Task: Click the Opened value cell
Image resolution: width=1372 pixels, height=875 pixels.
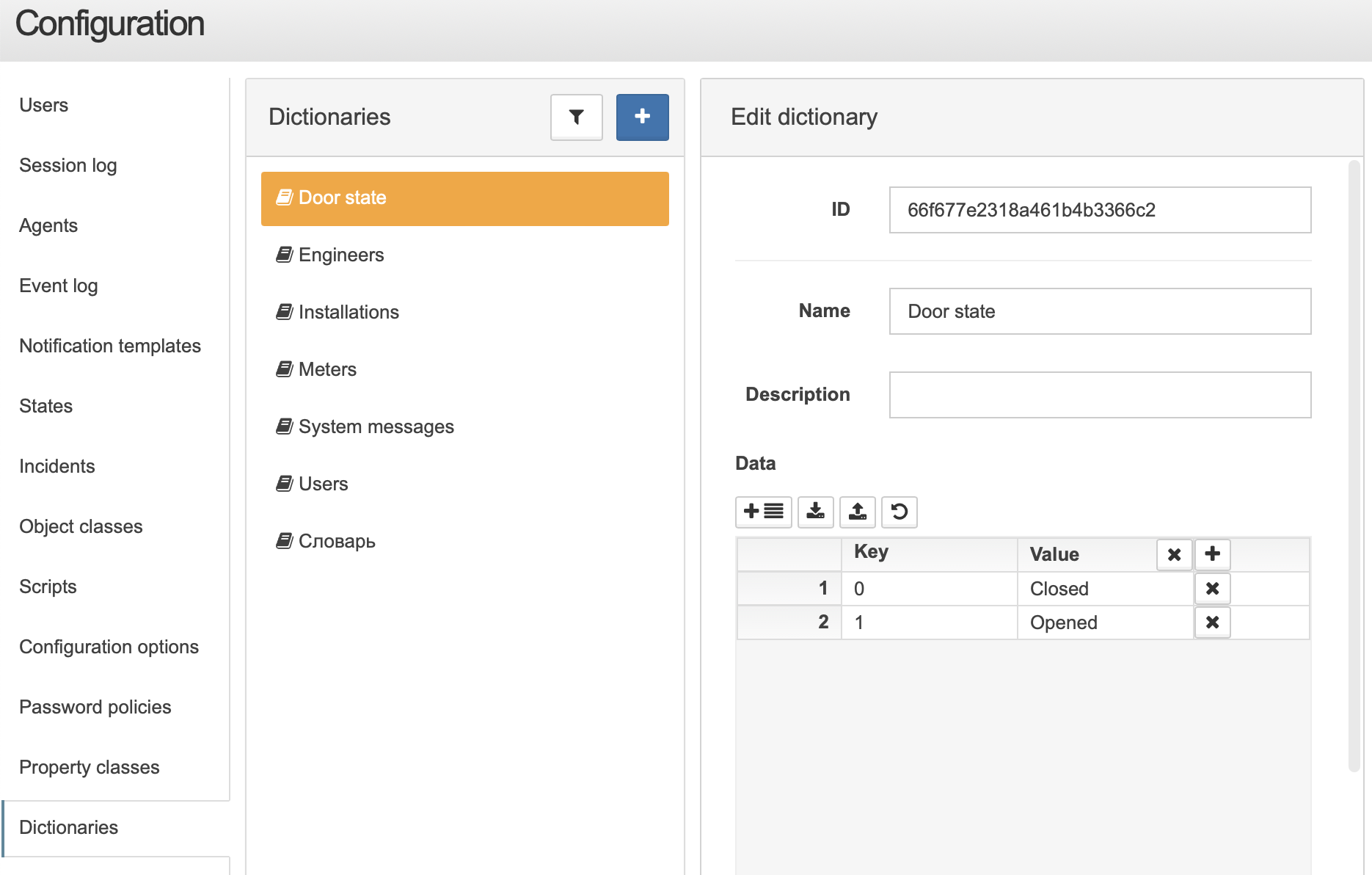Action: click(1105, 622)
